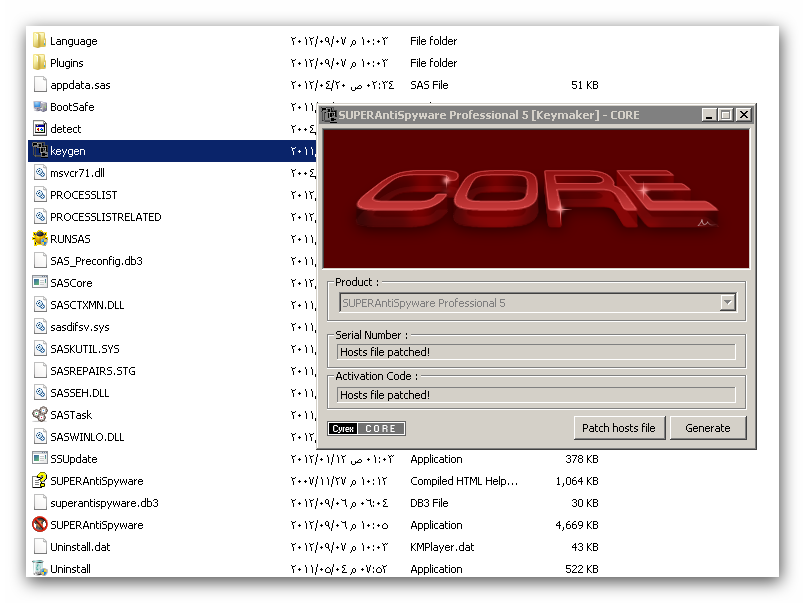The width and height of the screenshot is (805, 603).
Task: Click the SASCore application icon
Action: [40, 282]
